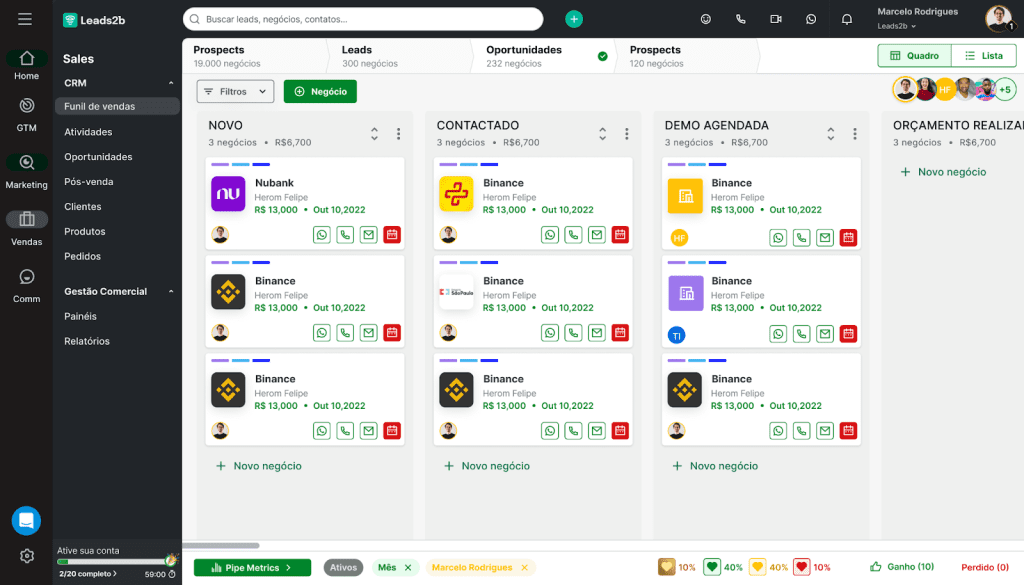The height and width of the screenshot is (585, 1024).
Task: Open the settings gear icon
Action: tap(27, 556)
